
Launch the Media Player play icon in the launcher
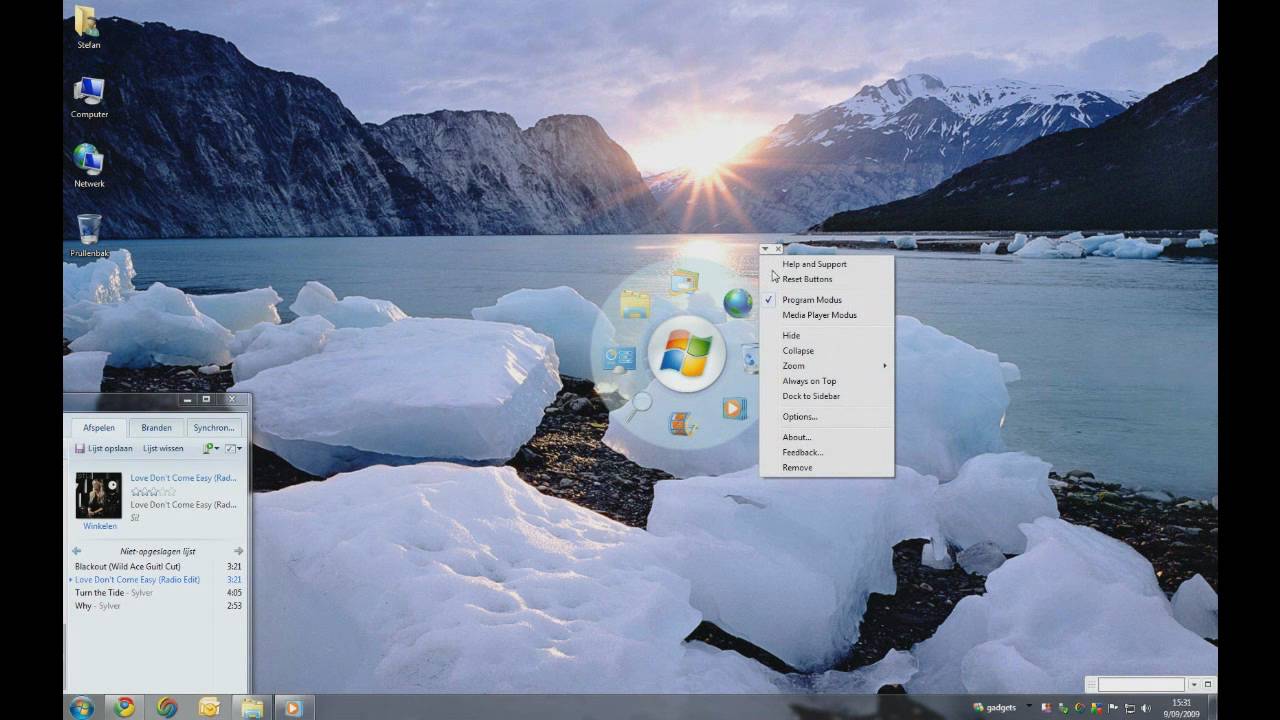tap(734, 407)
